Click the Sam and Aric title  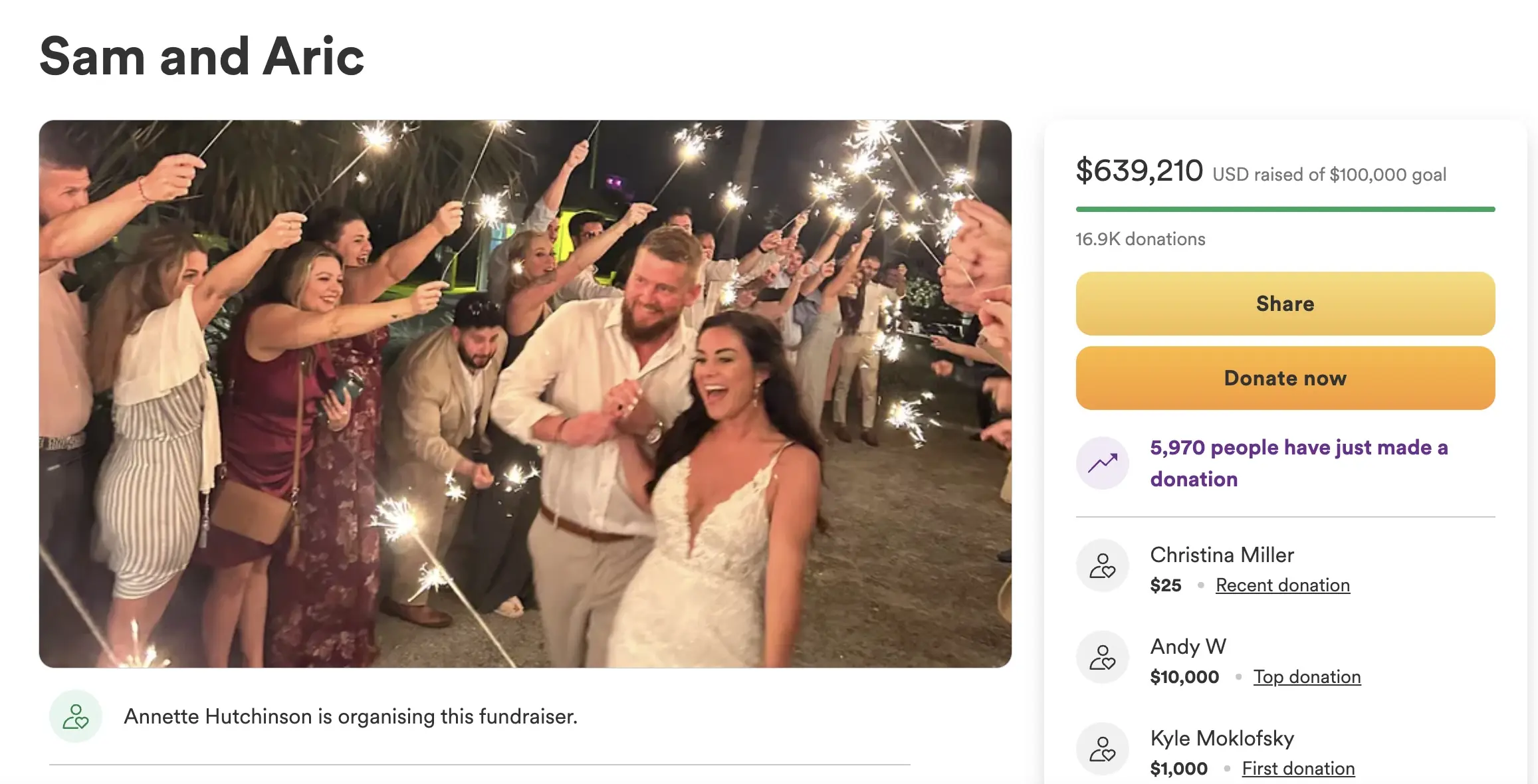(x=202, y=57)
